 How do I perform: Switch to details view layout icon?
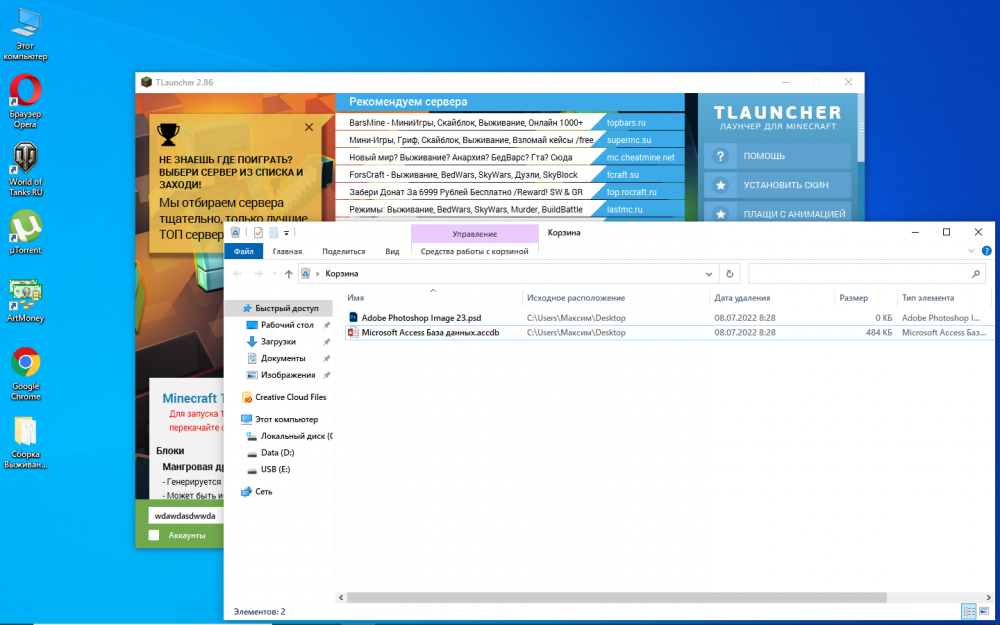point(969,612)
